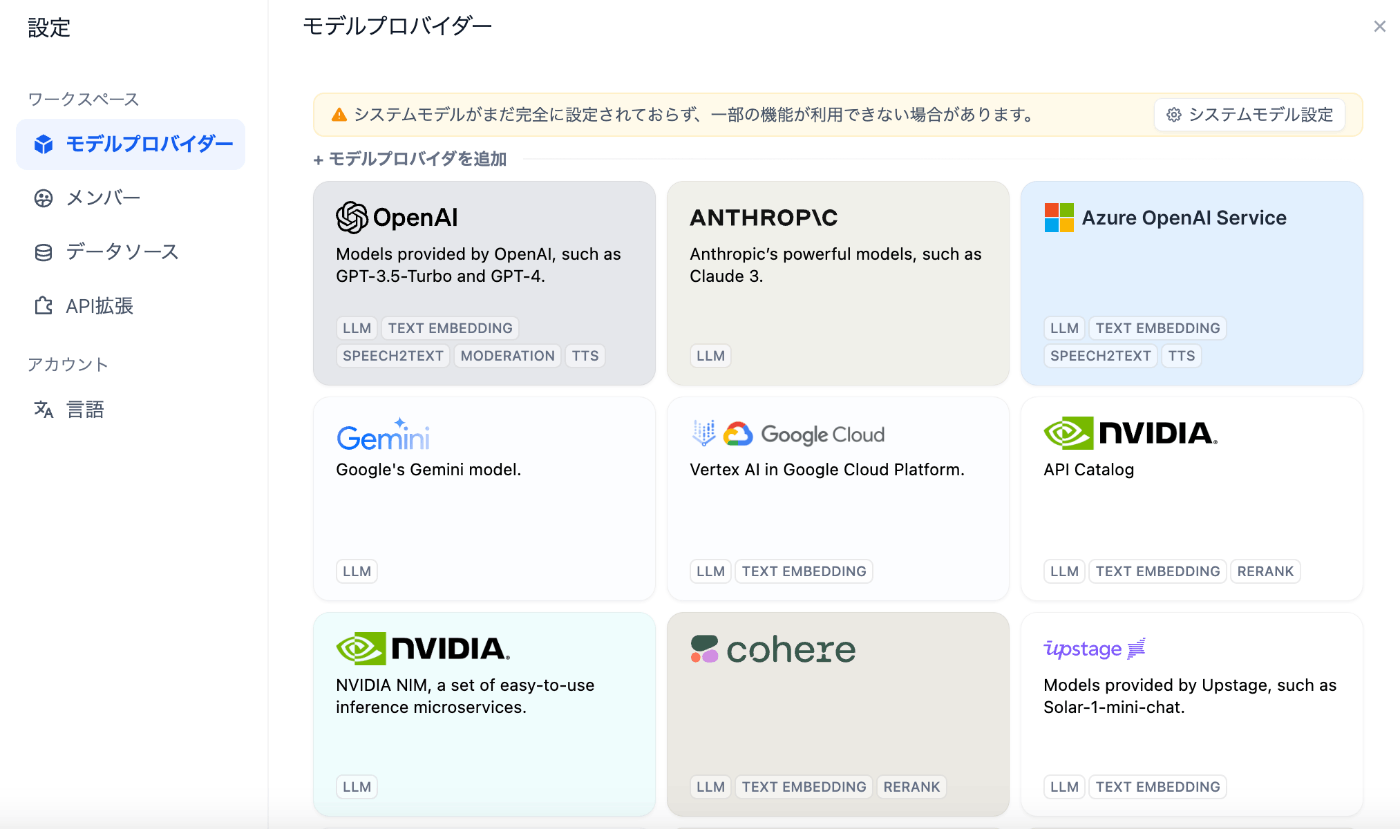The height and width of the screenshot is (829, 1400).
Task: Click TEXT EMBEDDING tag on Cohere card
Action: tap(804, 787)
